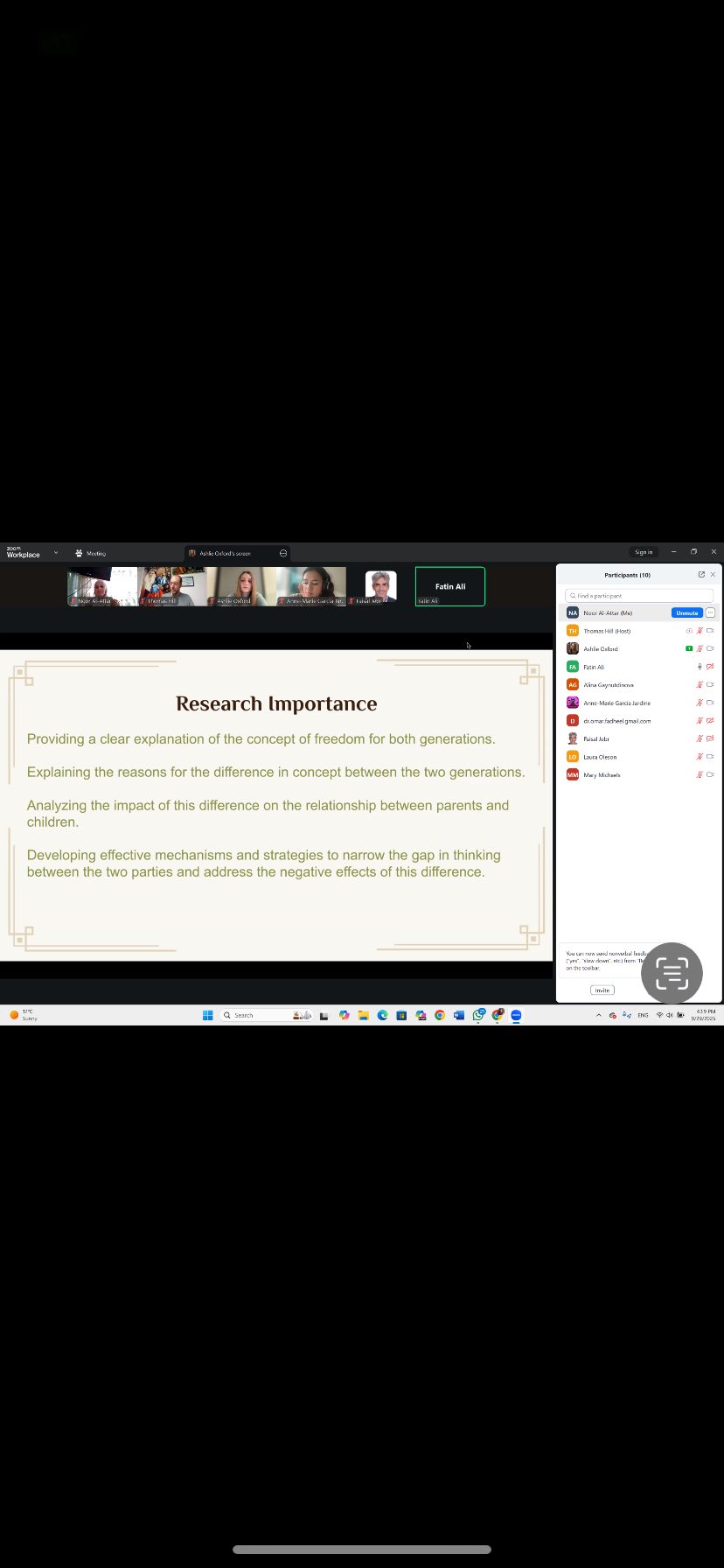
Task: Click Thomas Hill's muted microphone icon
Action: coord(700,631)
